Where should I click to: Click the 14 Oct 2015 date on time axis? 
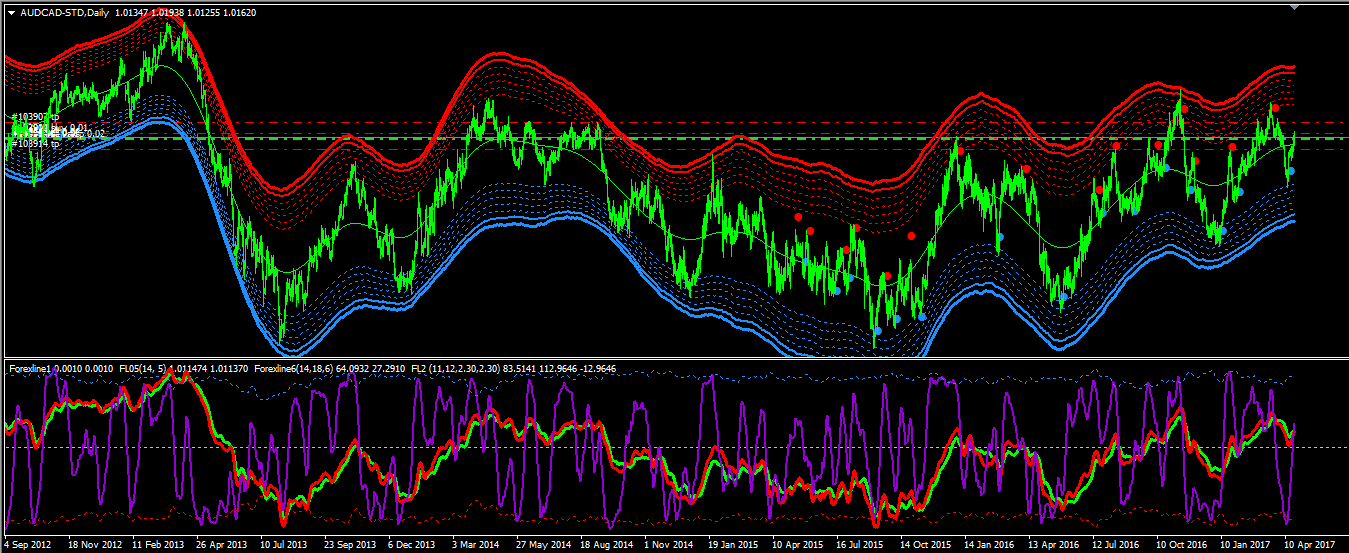coord(925,545)
